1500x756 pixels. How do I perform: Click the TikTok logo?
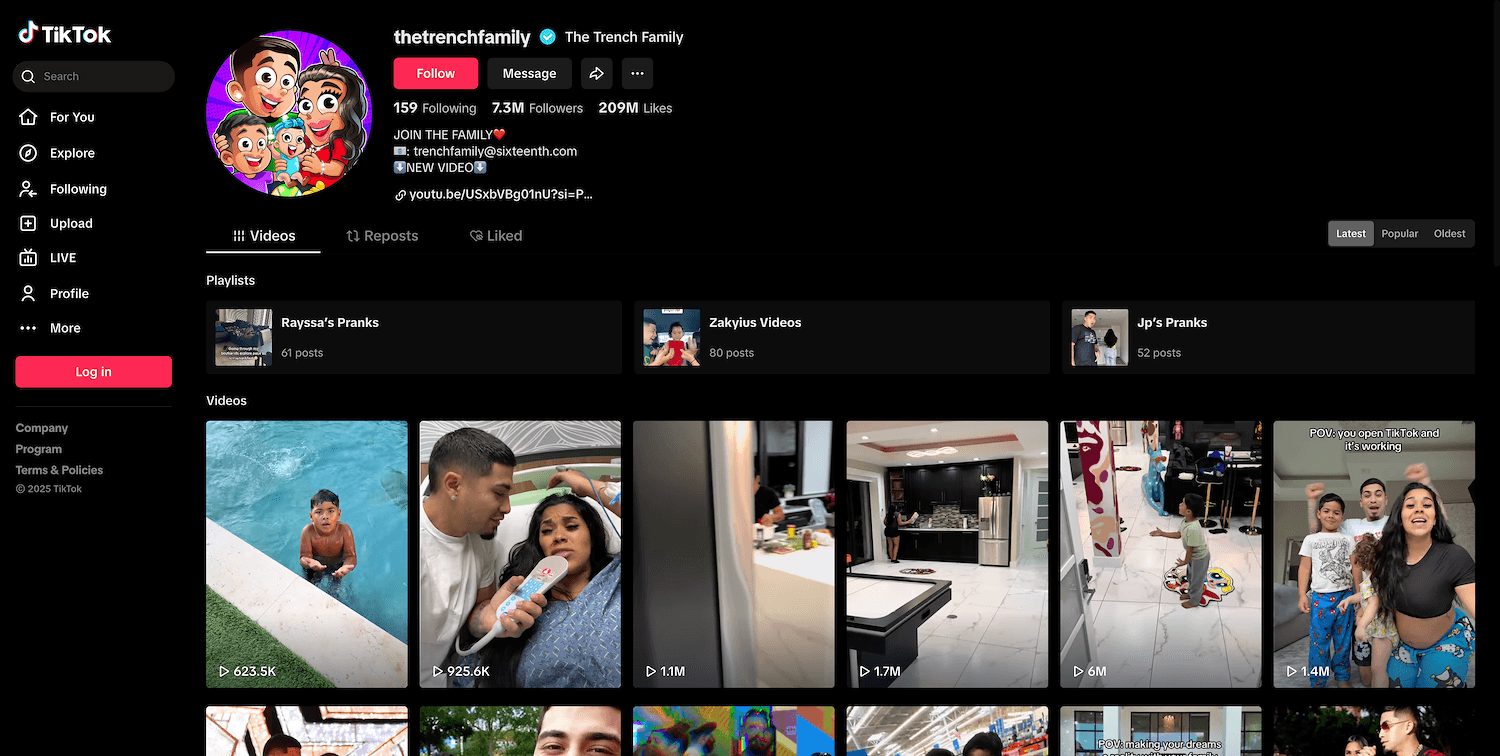(65, 34)
